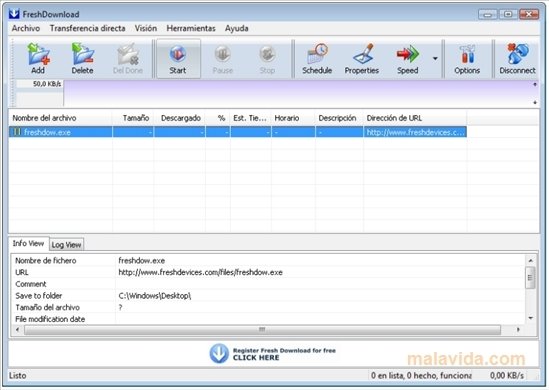Open the Herramientas menu
549x390 pixels.
pos(191,28)
